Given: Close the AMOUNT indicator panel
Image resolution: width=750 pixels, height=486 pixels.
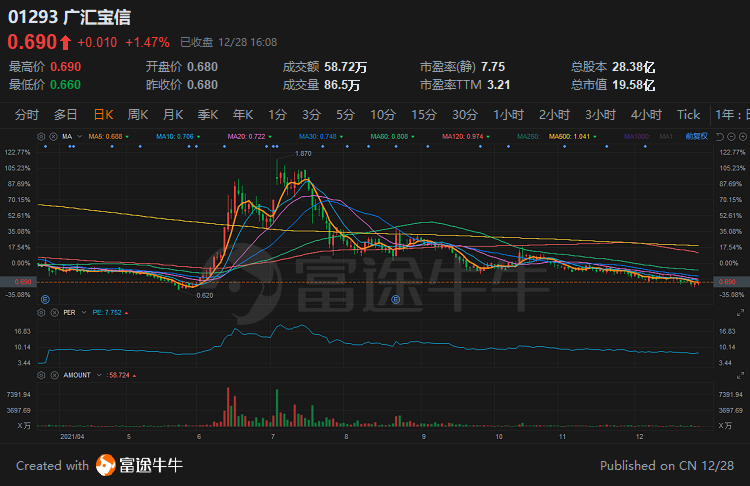Looking at the screenshot, I should click(x=55, y=376).
